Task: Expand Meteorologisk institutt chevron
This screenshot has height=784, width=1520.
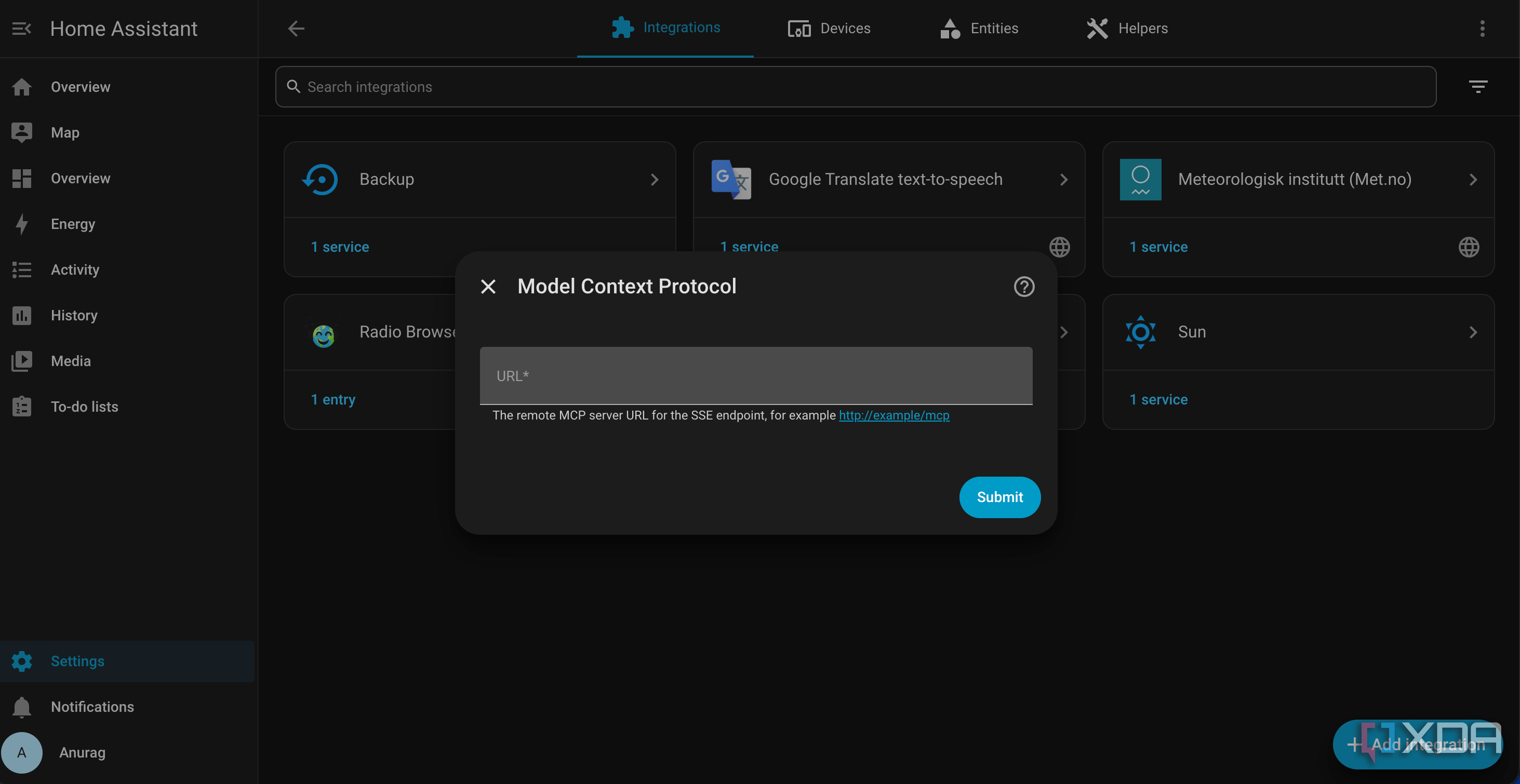Action: 1473,179
